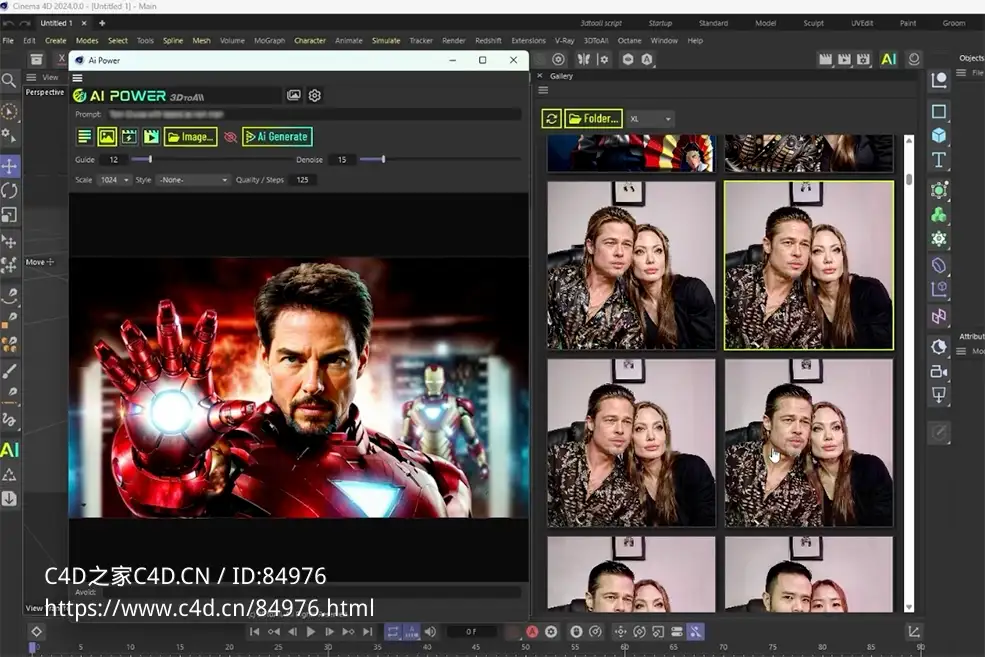Viewport: 985px width, 657px height.
Task: Toggle the red crossed-eye visibility icon
Action: (231, 137)
